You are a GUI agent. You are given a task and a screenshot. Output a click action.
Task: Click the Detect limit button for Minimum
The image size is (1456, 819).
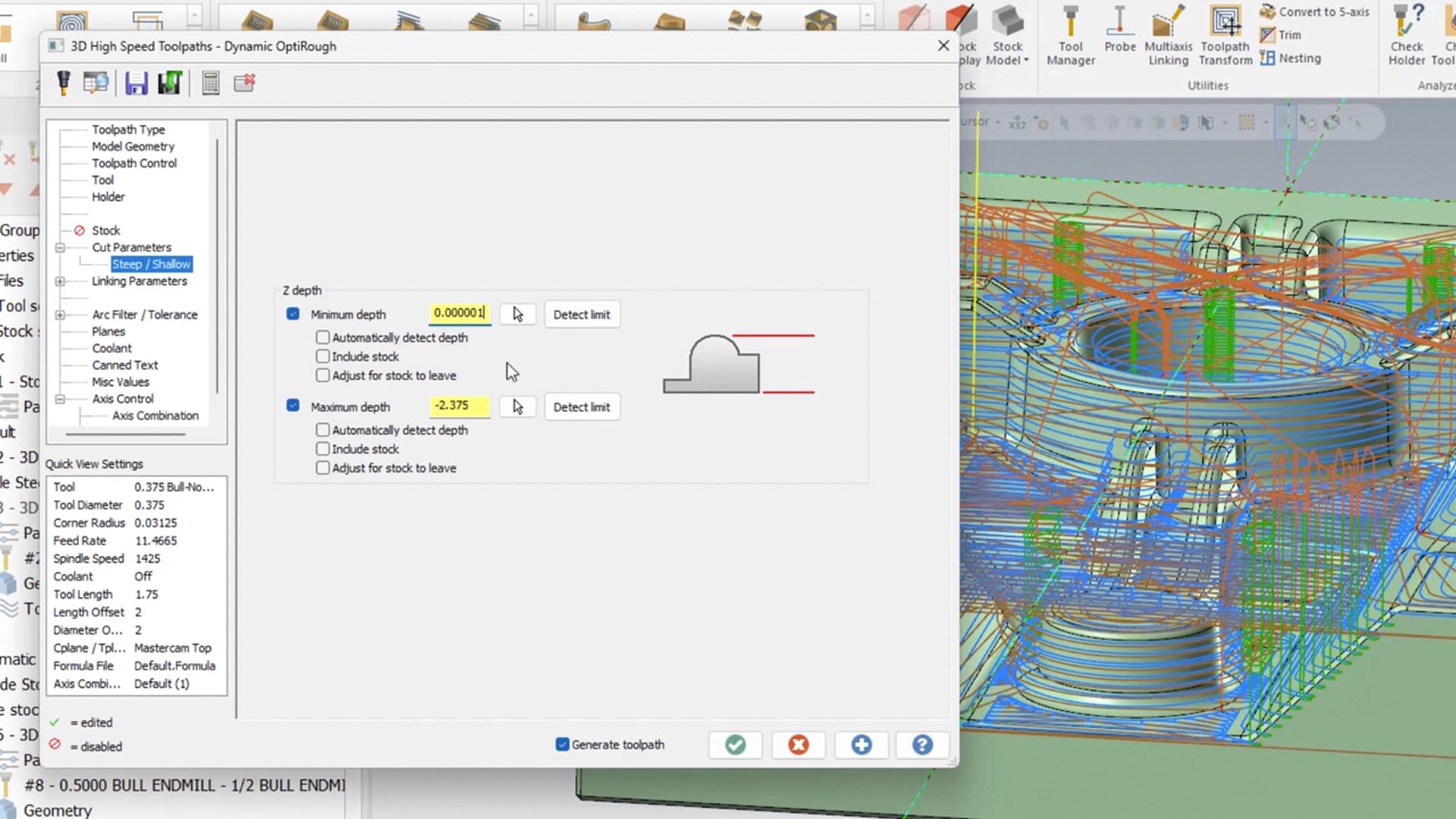582,314
